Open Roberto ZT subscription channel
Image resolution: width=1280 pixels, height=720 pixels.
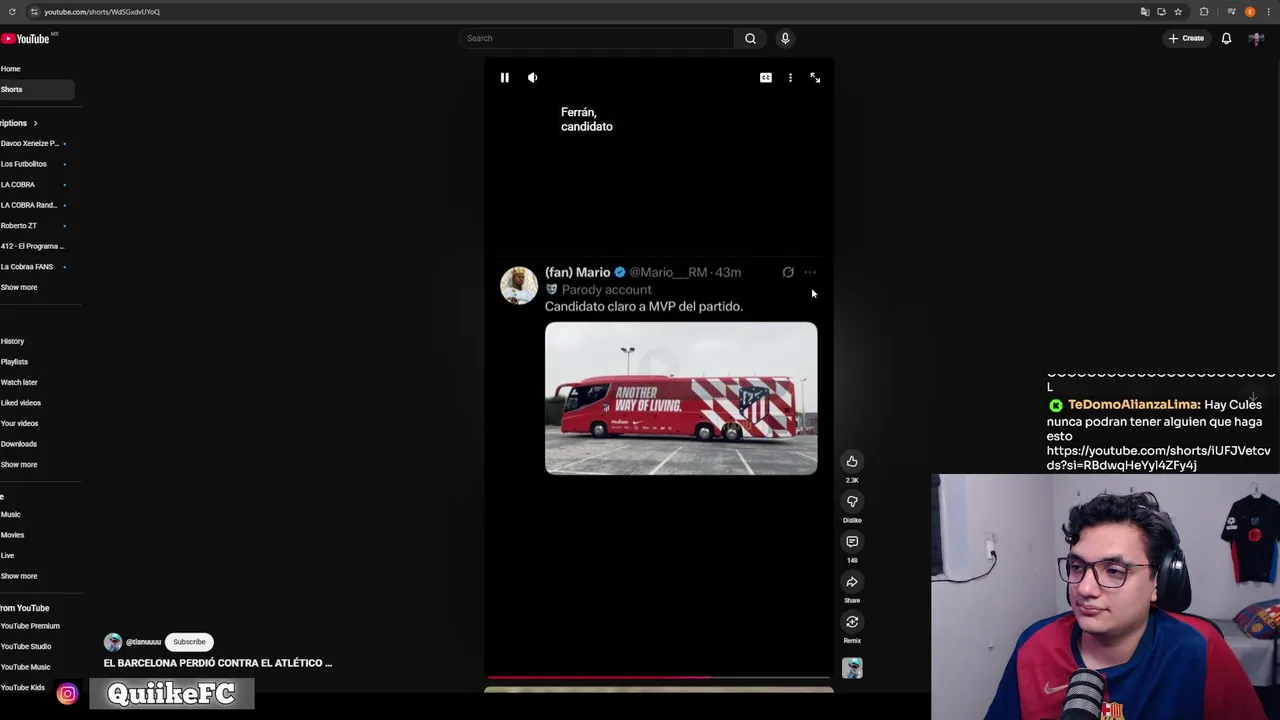tap(19, 225)
